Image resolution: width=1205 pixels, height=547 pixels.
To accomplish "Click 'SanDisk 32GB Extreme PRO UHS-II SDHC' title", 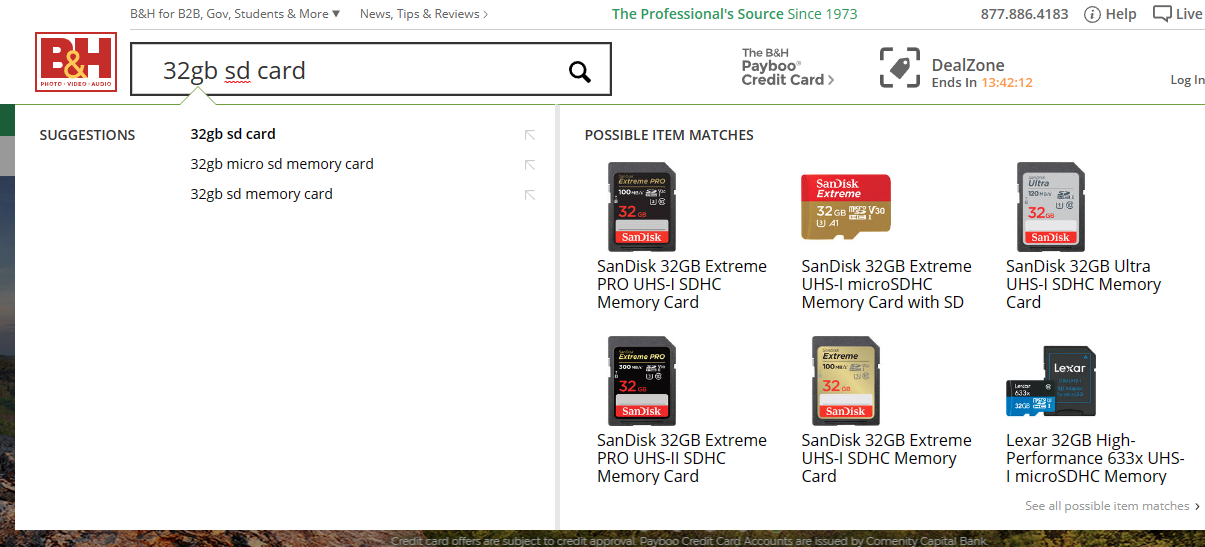I will coord(682,458).
